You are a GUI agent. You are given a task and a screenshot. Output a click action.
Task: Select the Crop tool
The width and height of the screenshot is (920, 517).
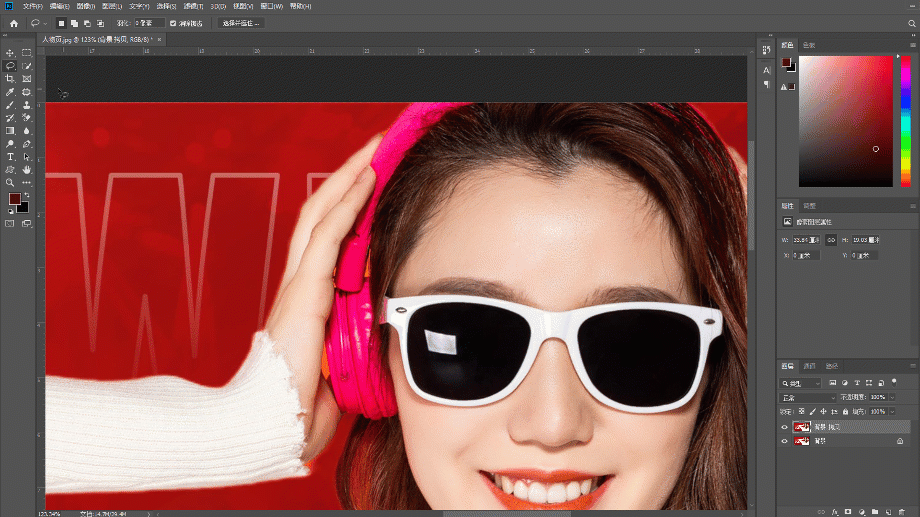click(x=10, y=79)
